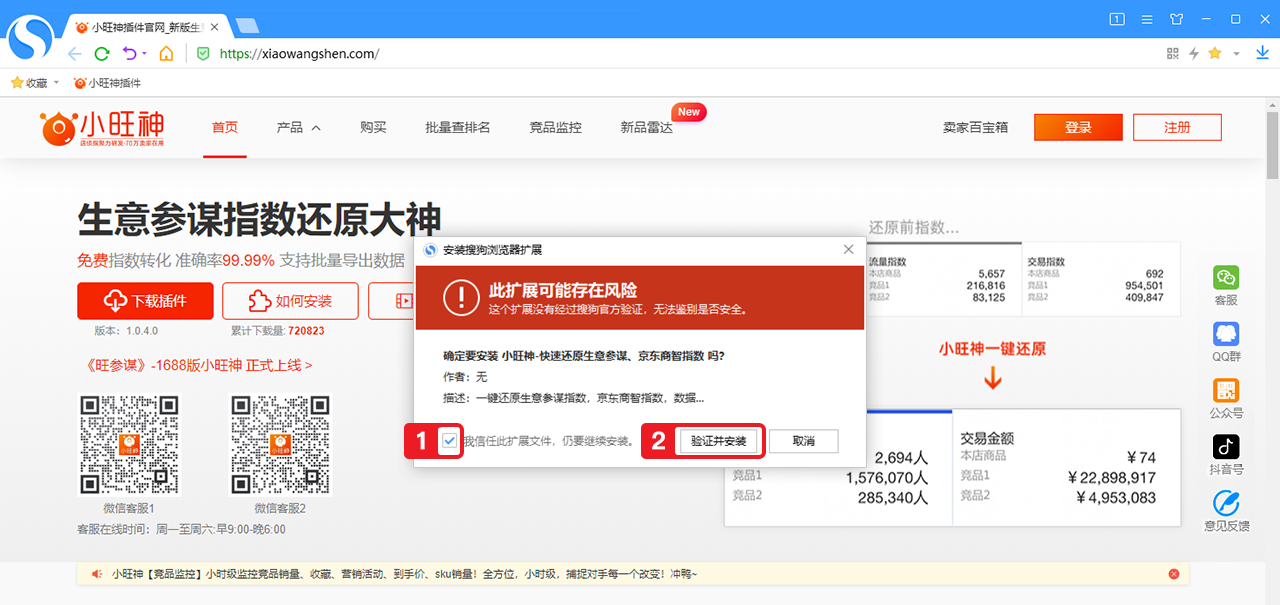Open the dropdown beside the purple restore icon
The height and width of the screenshot is (605, 1280).
pos(144,53)
